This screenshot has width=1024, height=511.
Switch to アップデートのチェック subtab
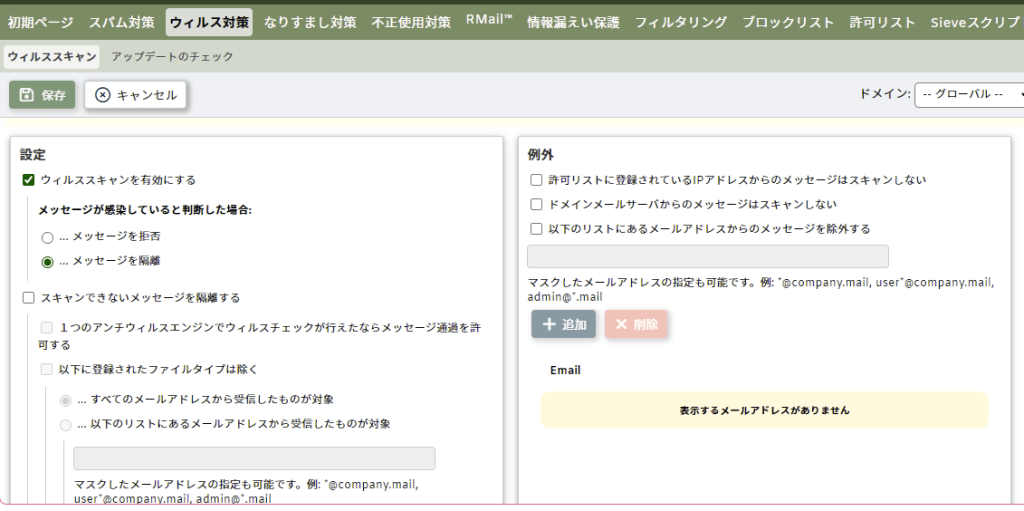[x=172, y=57]
